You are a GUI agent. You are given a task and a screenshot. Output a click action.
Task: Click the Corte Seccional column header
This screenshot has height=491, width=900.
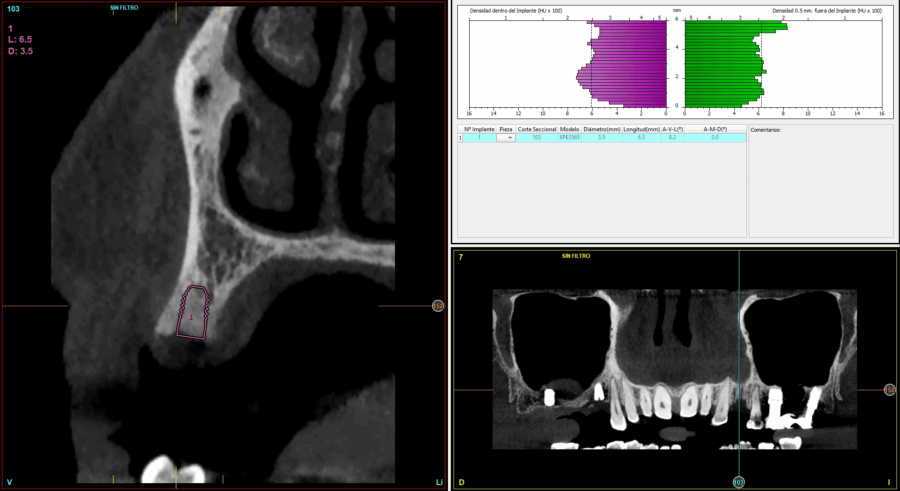pyautogui.click(x=537, y=129)
